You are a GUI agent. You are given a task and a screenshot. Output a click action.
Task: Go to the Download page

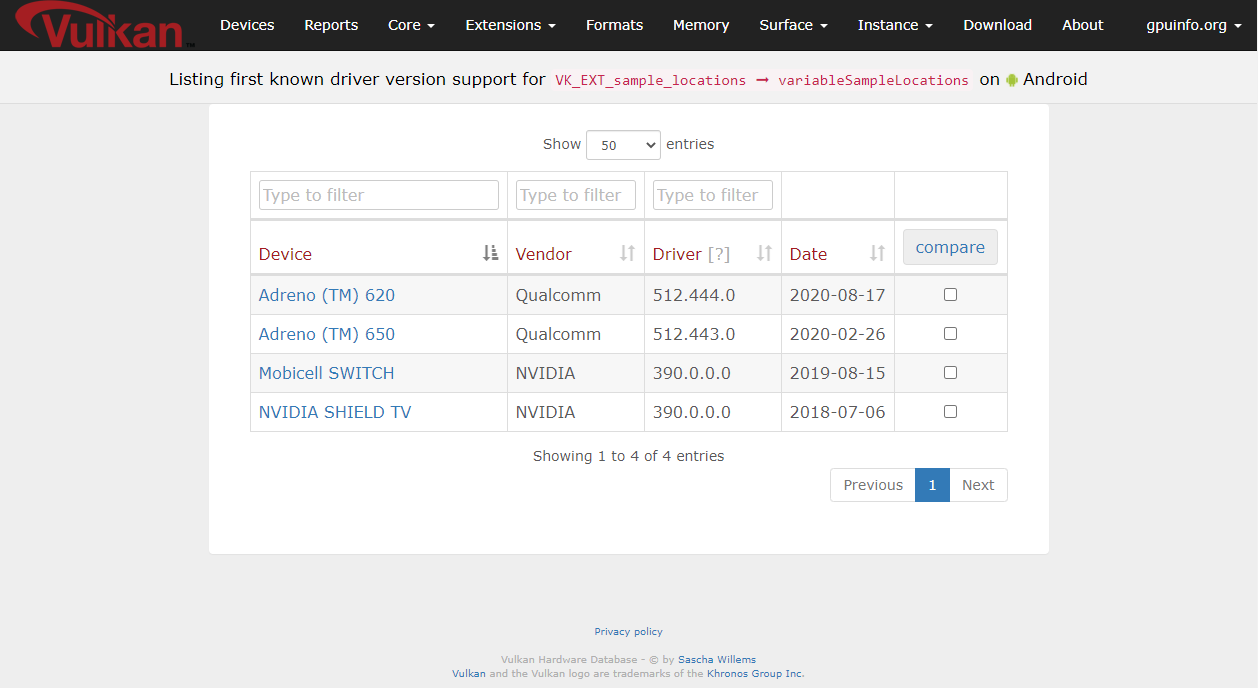997,25
